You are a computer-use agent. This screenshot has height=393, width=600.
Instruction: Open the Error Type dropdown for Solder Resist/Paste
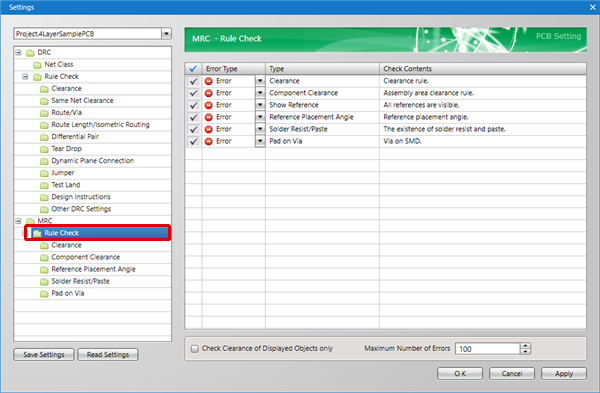(x=260, y=129)
